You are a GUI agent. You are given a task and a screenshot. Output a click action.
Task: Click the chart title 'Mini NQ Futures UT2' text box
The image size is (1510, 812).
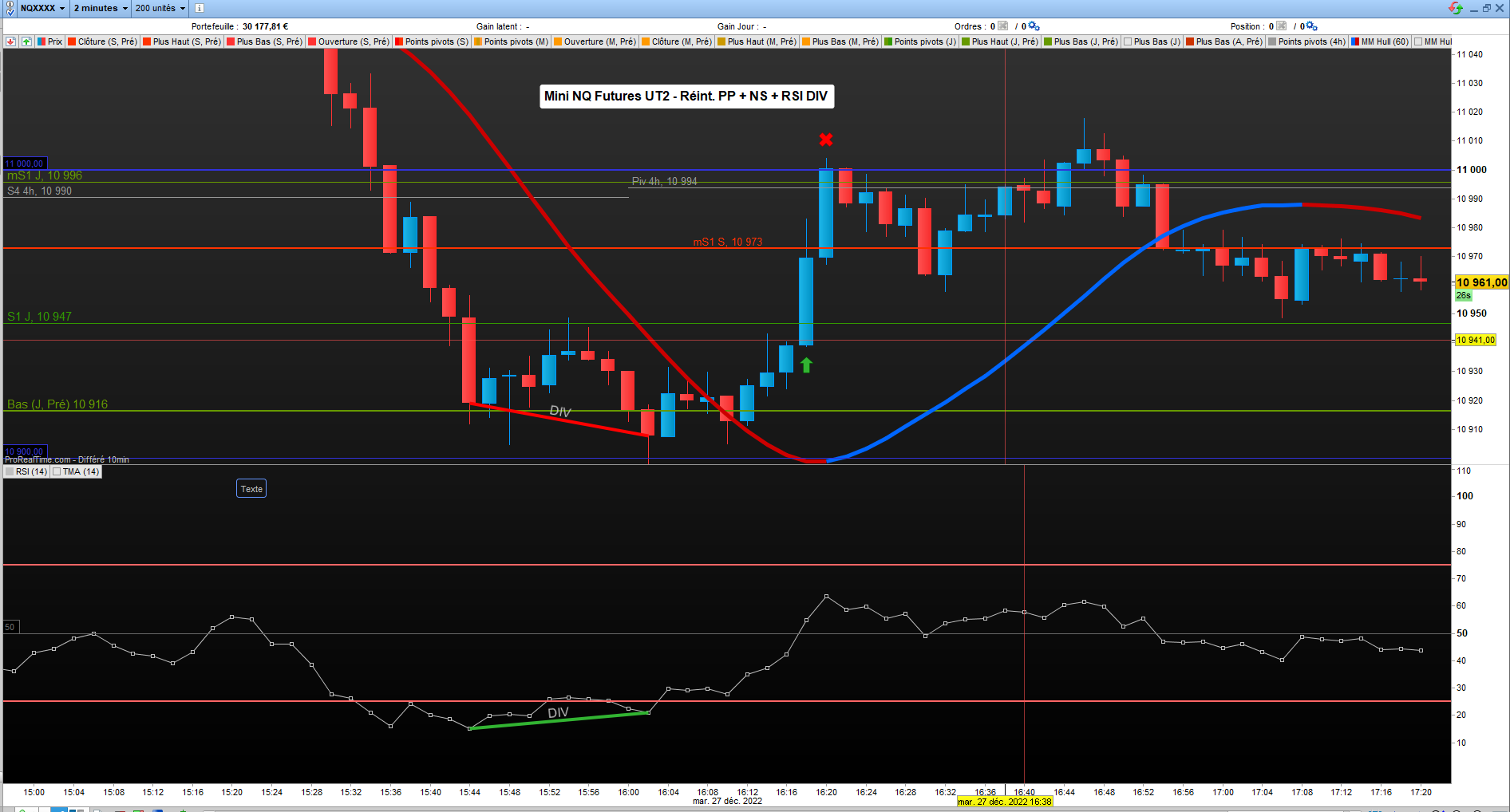pos(686,96)
